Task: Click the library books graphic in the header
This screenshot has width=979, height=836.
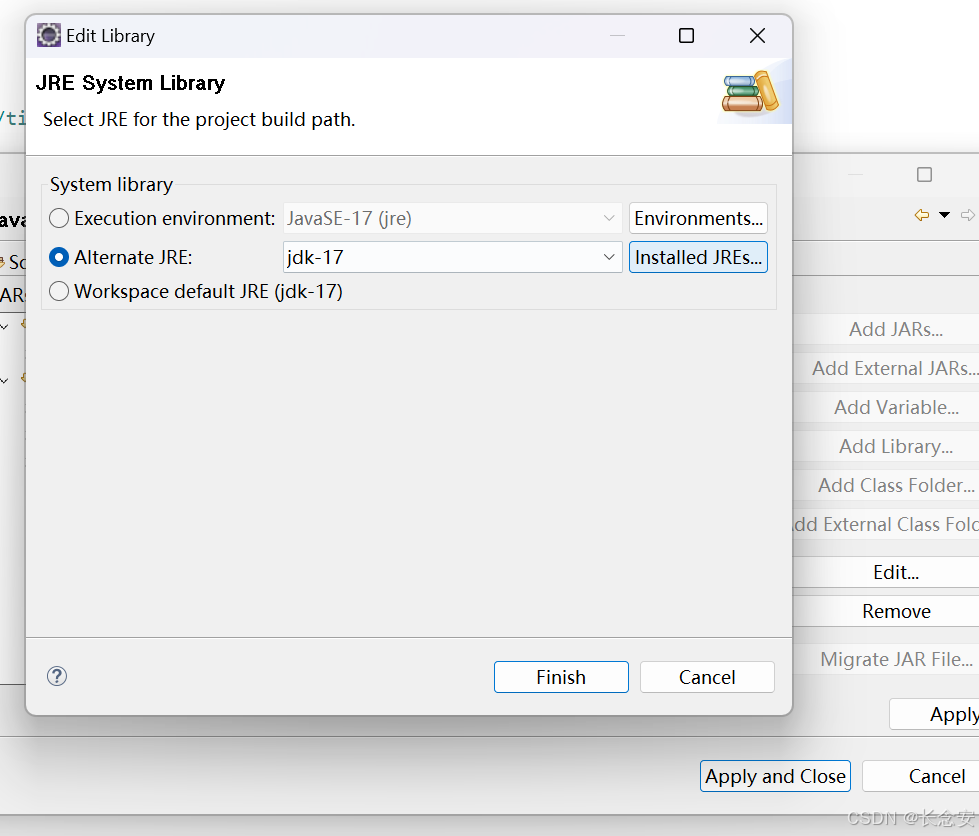Action: pos(749,91)
